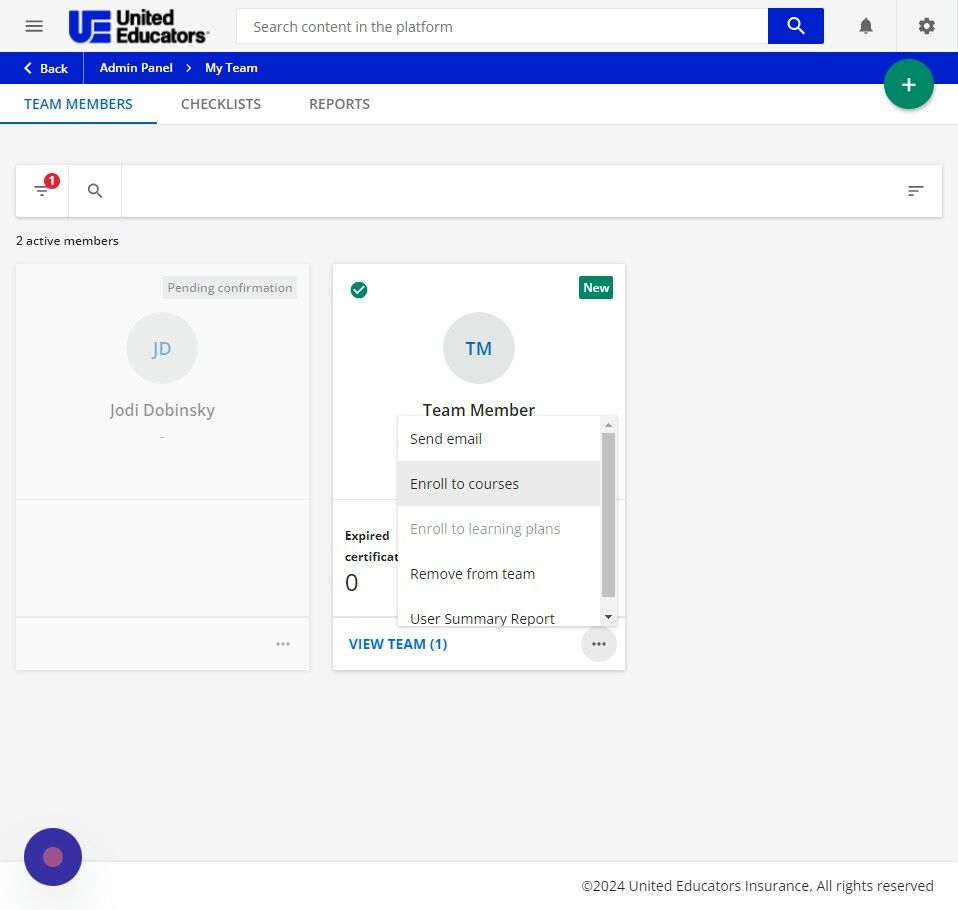The height and width of the screenshot is (910, 958).
Task: Click the menu scrollbar down arrow
Action: pos(609,617)
